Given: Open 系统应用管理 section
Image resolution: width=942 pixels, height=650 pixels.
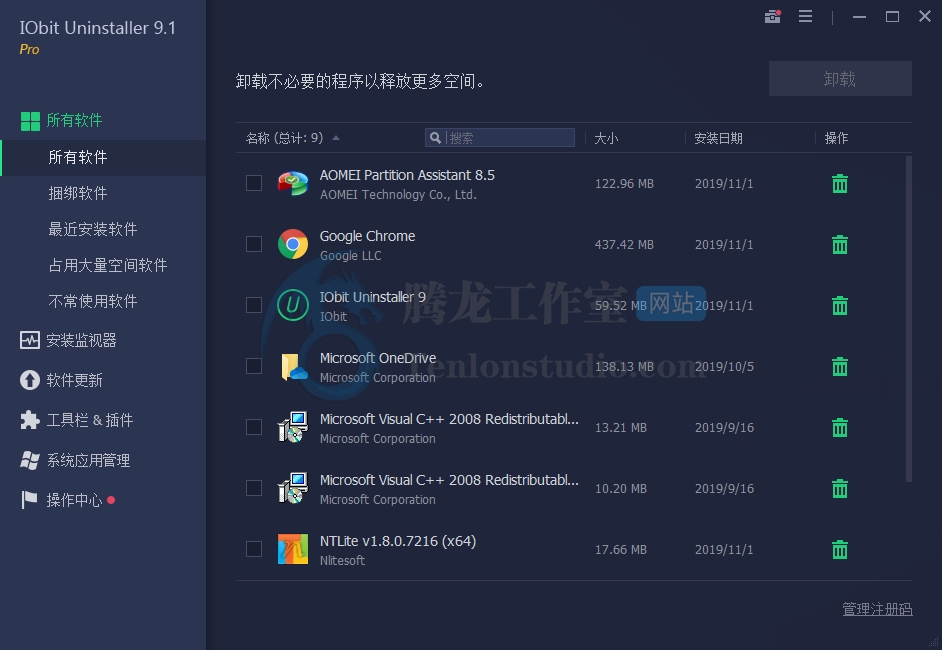Looking at the screenshot, I should point(88,460).
